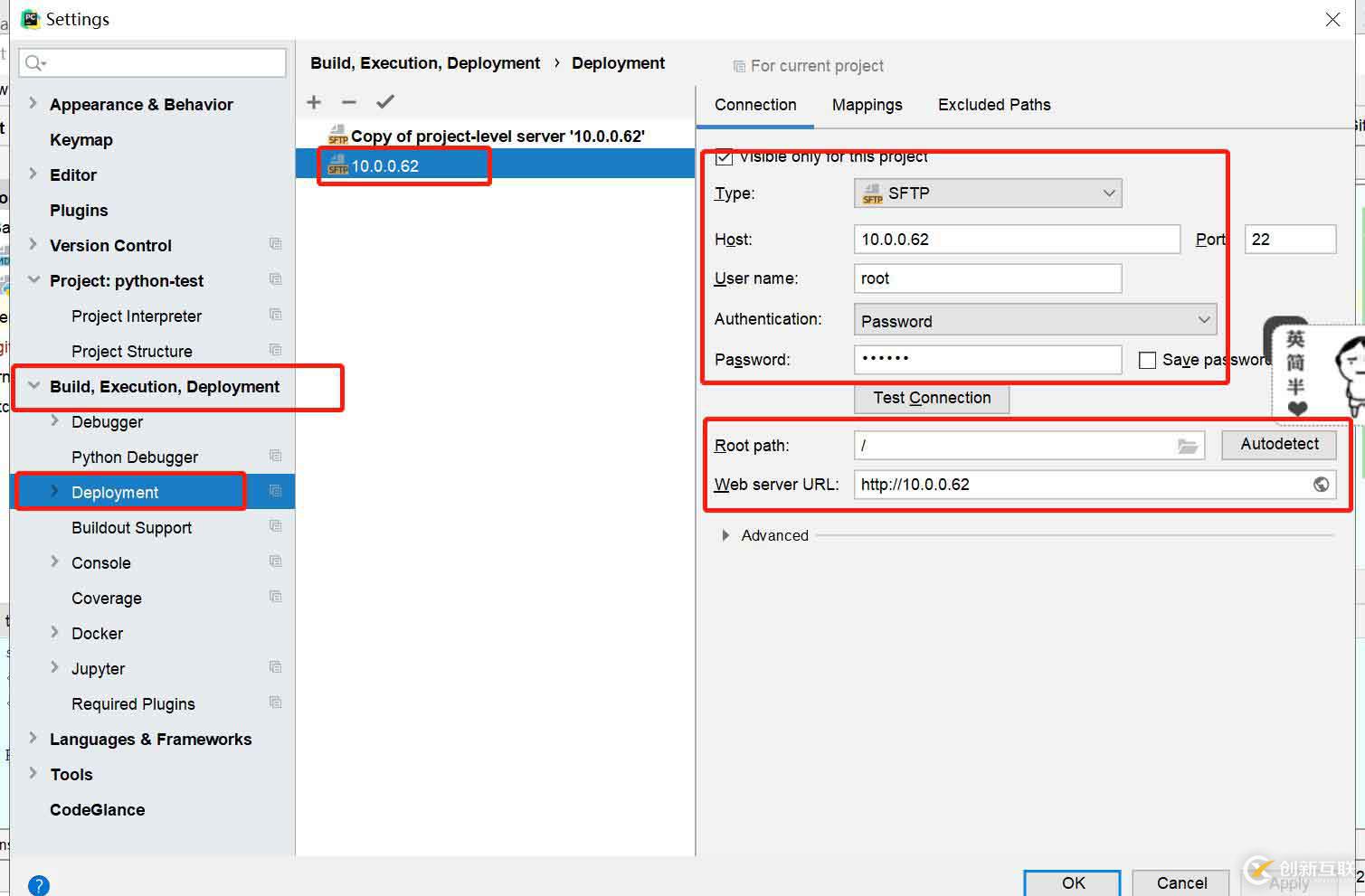Click project-level icon beside Console
Viewport: 1365px width, 896px height.
point(276,561)
